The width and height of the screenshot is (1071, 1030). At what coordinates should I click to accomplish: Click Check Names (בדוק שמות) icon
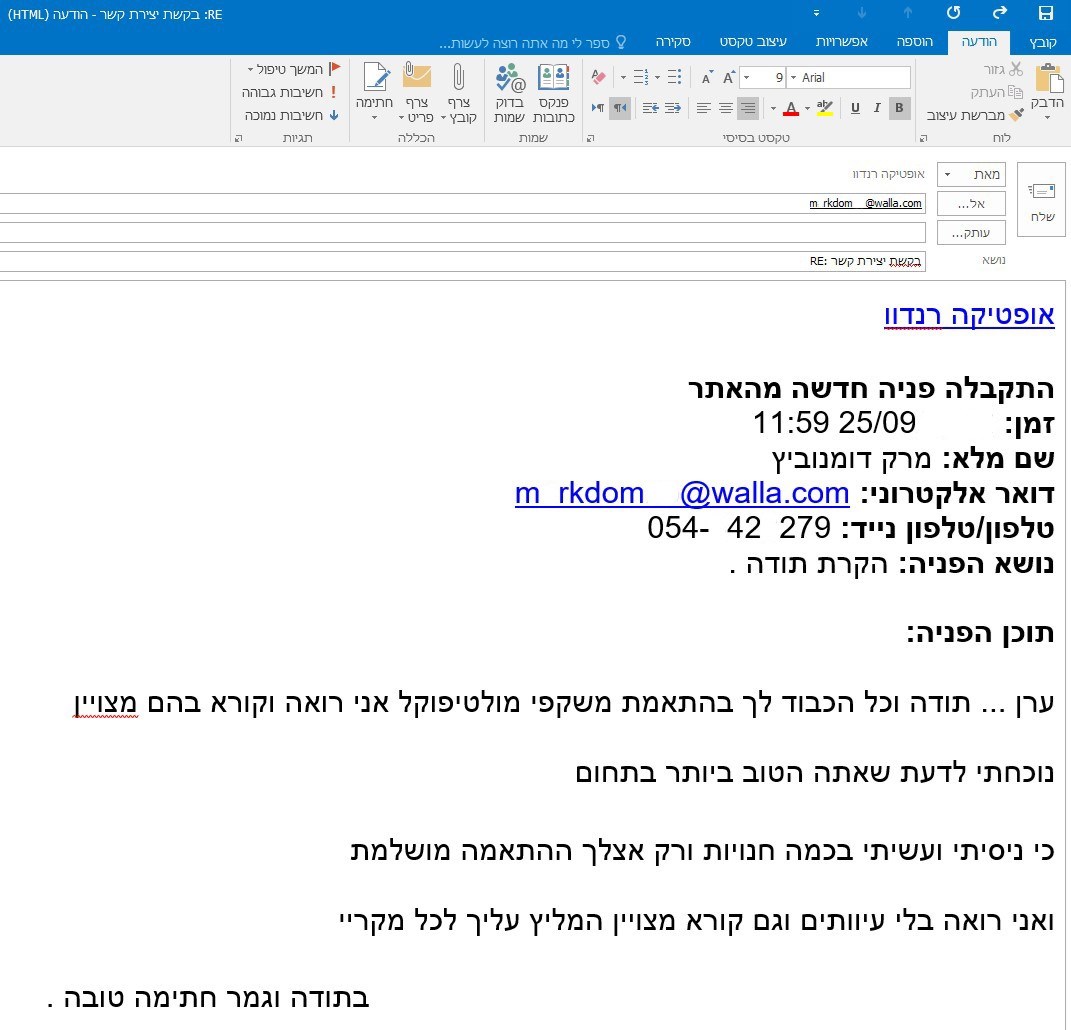coord(510,77)
